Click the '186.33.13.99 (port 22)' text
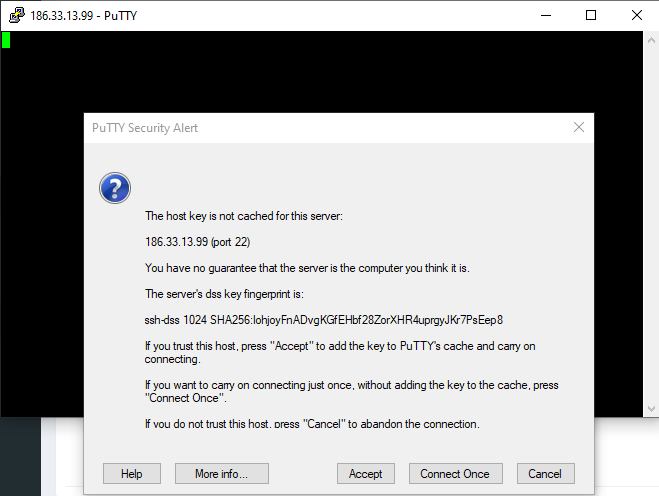 click(198, 242)
